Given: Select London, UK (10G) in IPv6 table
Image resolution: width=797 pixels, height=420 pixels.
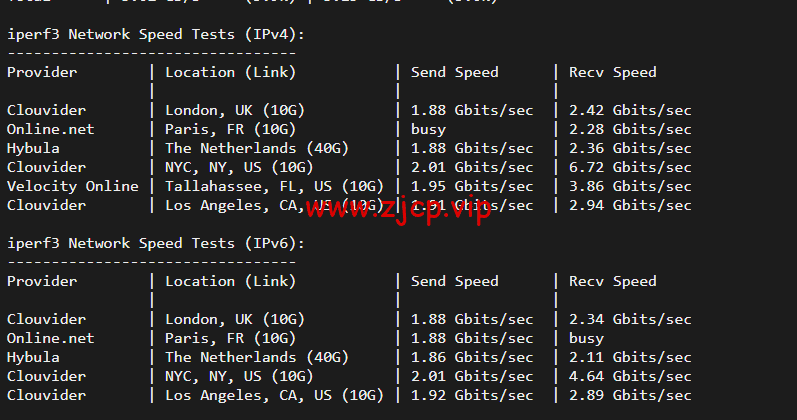Looking at the screenshot, I should [x=235, y=319].
